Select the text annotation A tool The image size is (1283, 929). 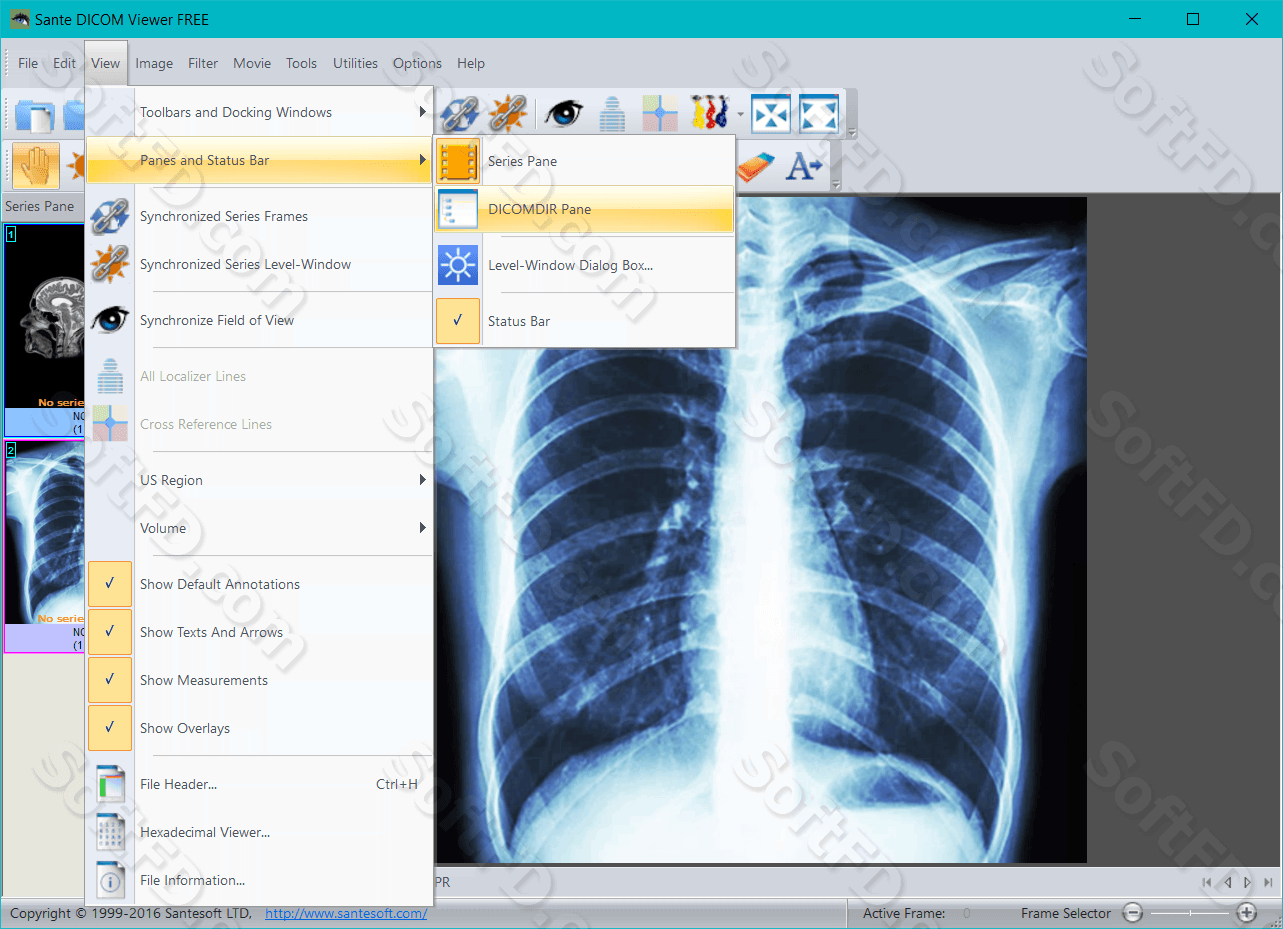pos(803,166)
